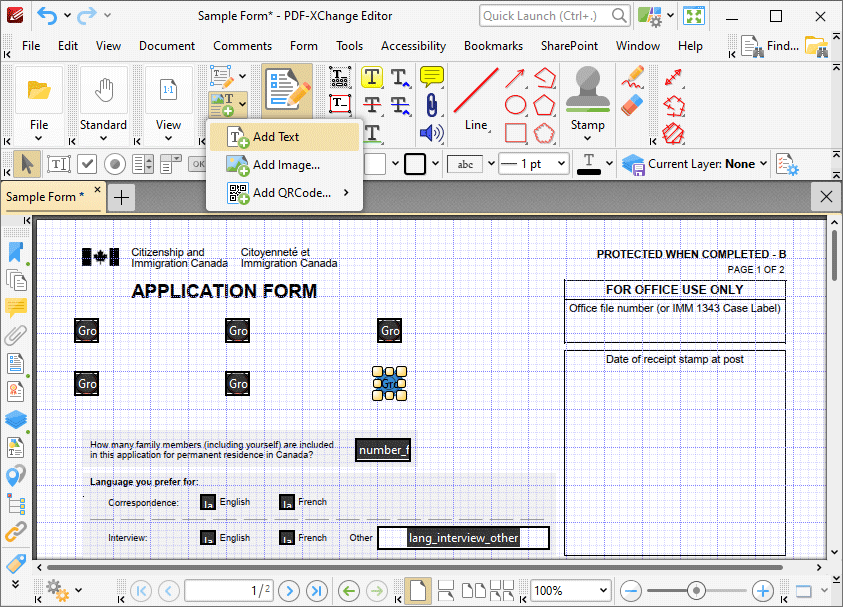Select the Cloud shape tool
The image size is (843, 607).
pyautogui.click(x=544, y=133)
